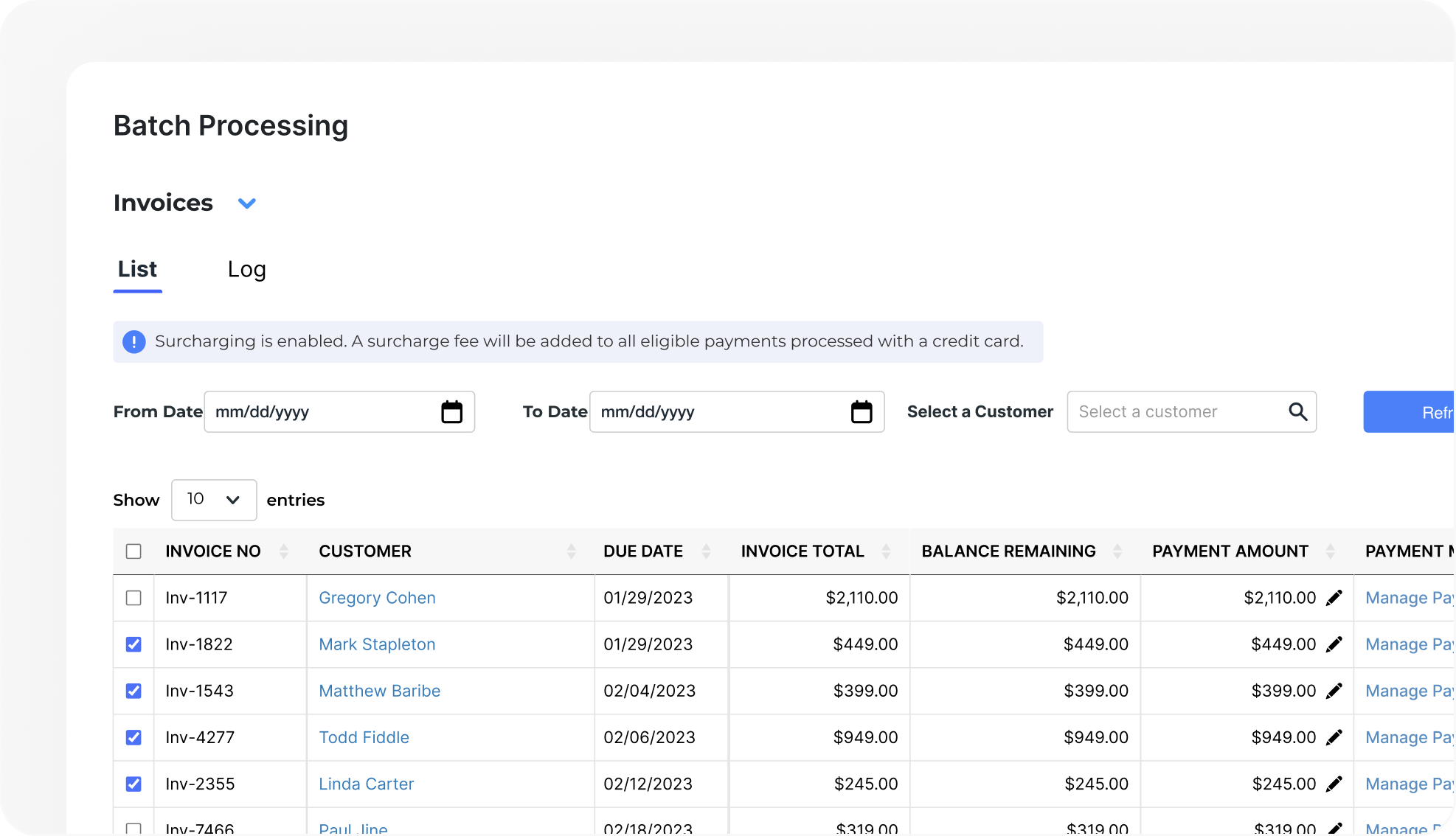This screenshot has height=836, width=1456.
Task: Sort by Payment Amount column arrows
Action: pyautogui.click(x=1331, y=551)
